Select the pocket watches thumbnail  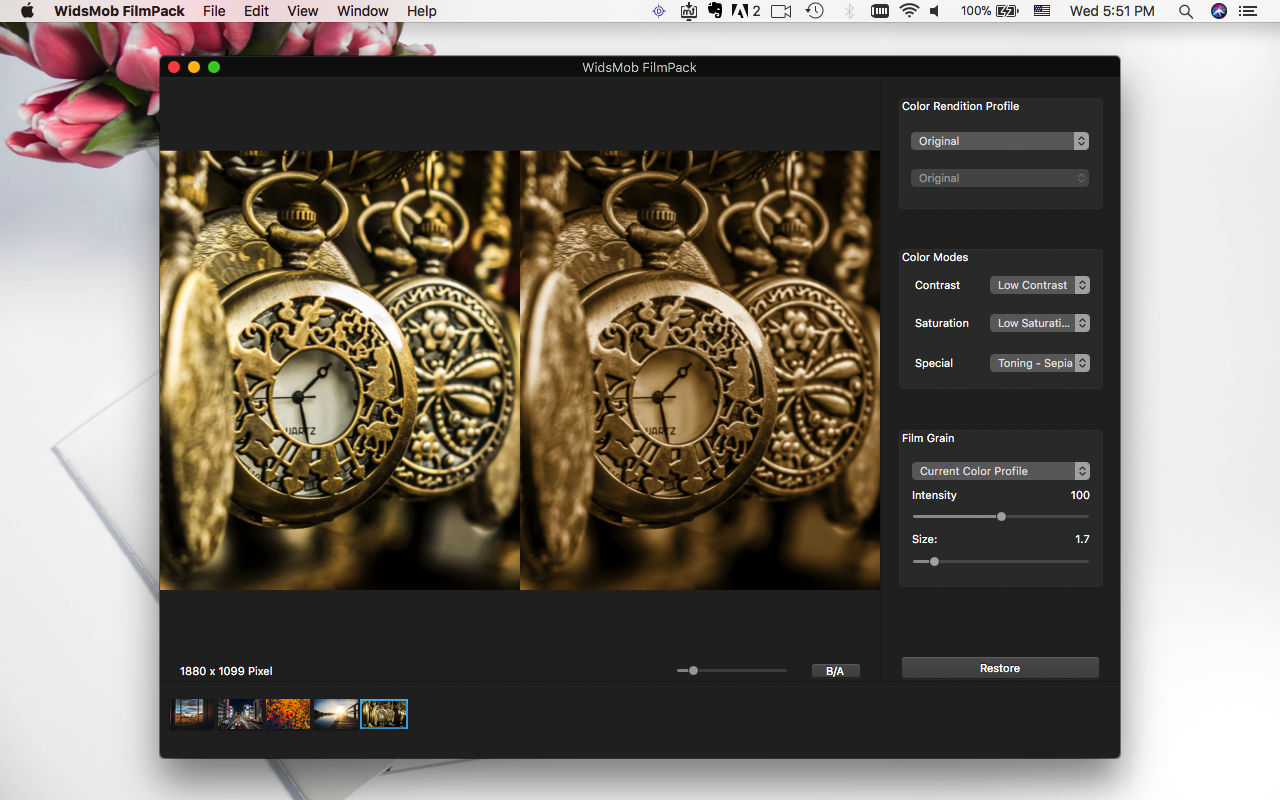[x=384, y=713]
